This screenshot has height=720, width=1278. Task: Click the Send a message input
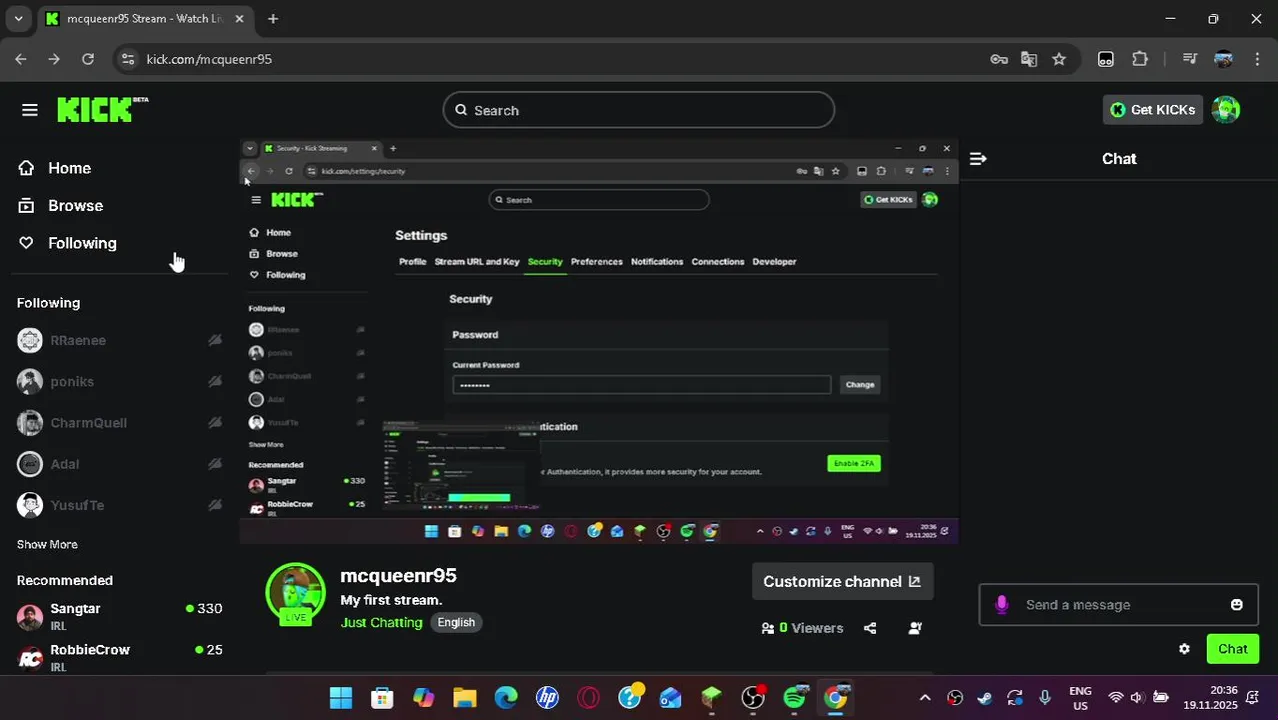(1118, 605)
